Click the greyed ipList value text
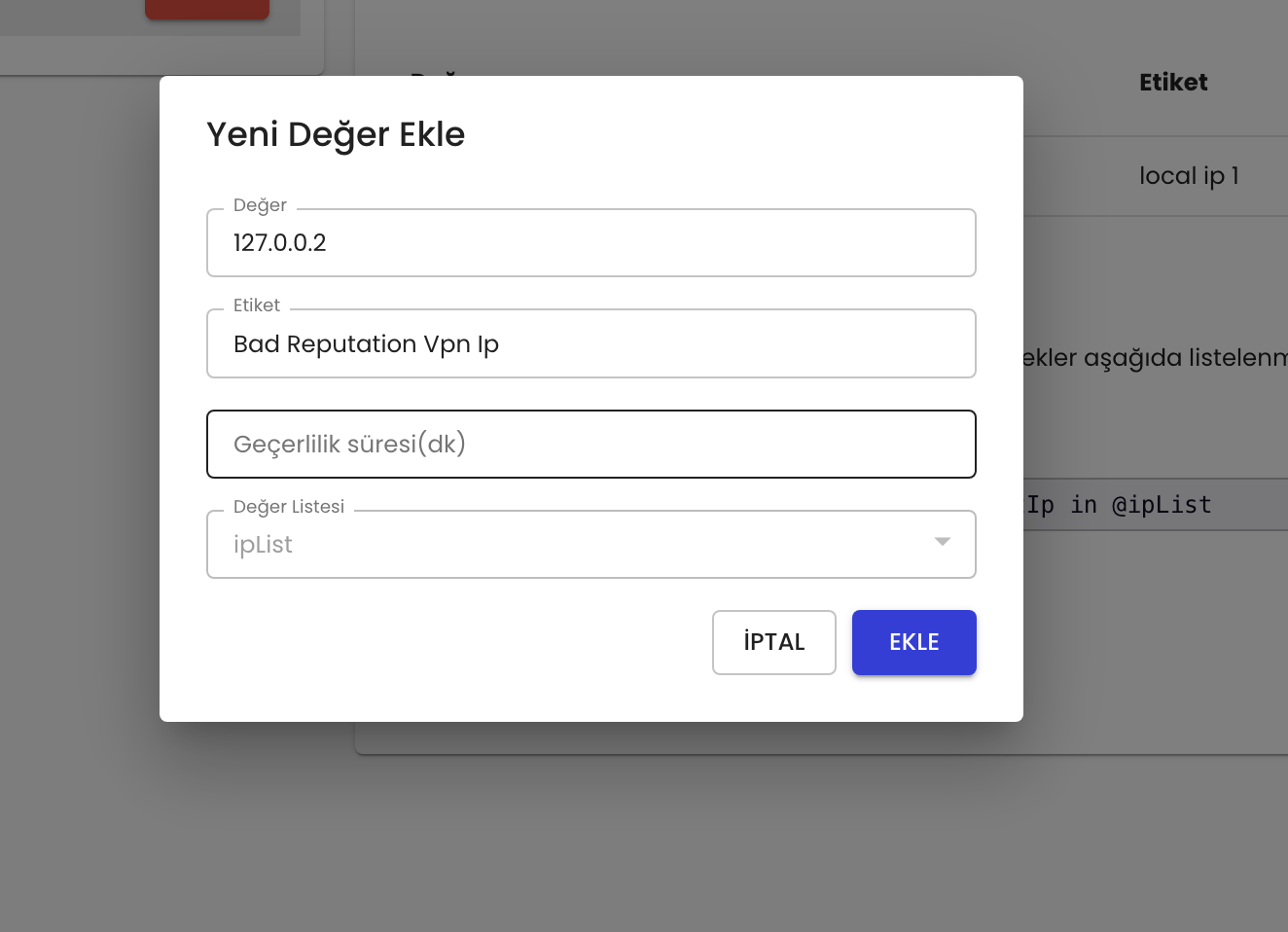Screen dimensions: 1288x932 [x=263, y=545]
